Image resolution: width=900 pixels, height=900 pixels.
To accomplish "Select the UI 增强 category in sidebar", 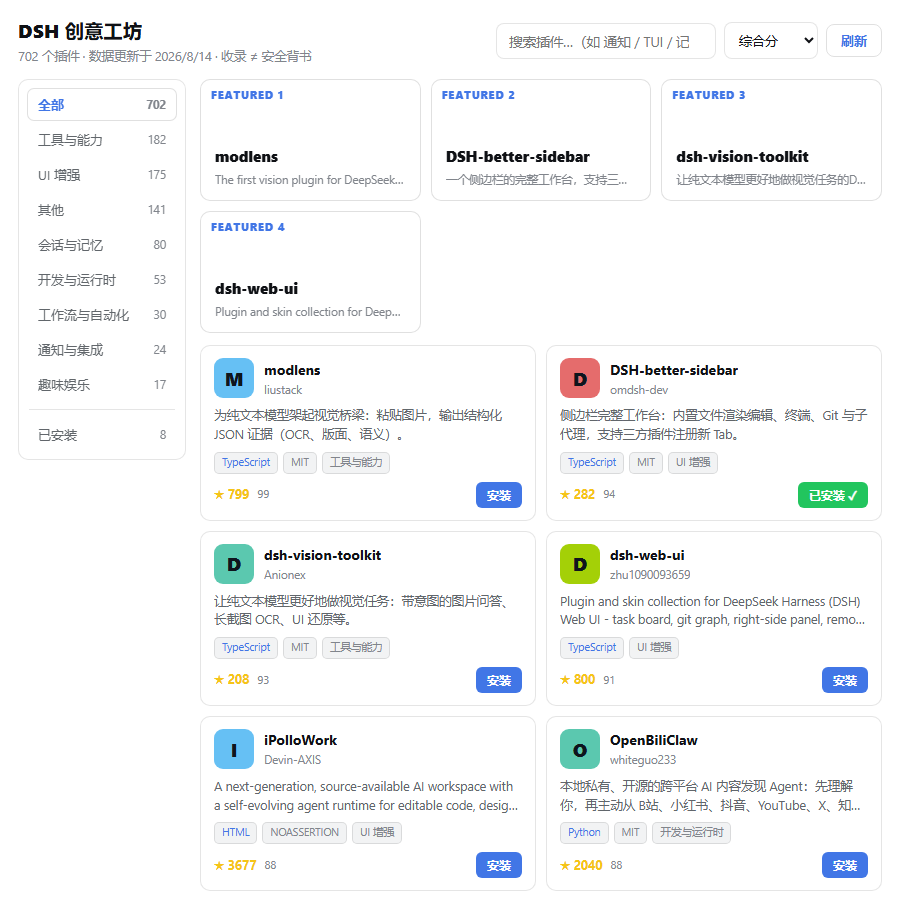I will (102, 174).
